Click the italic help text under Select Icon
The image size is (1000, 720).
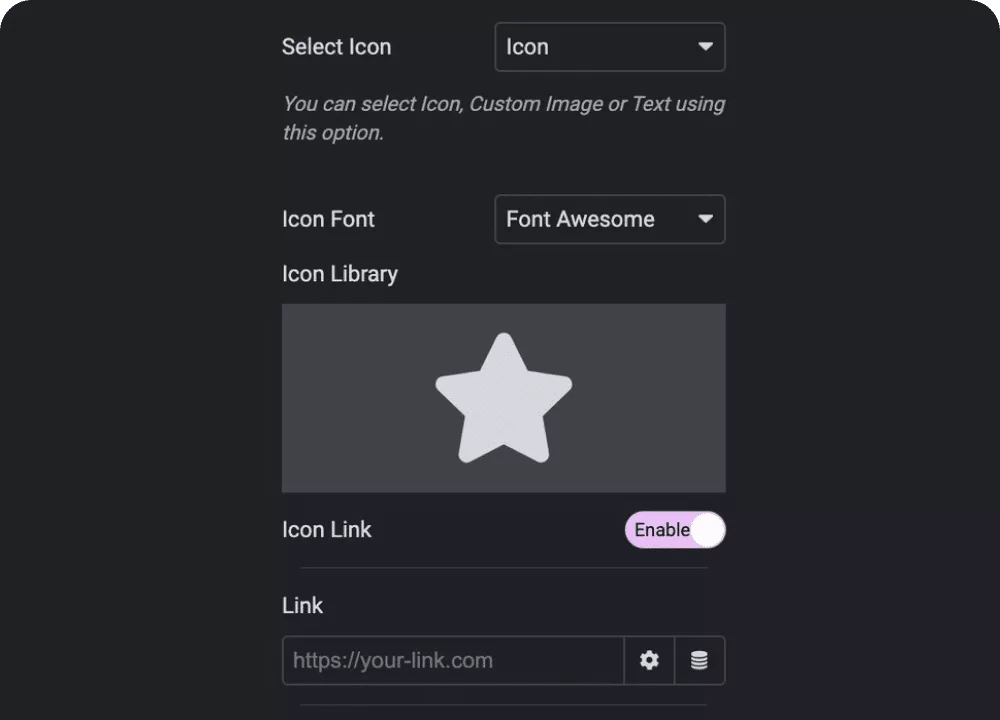[x=504, y=118]
